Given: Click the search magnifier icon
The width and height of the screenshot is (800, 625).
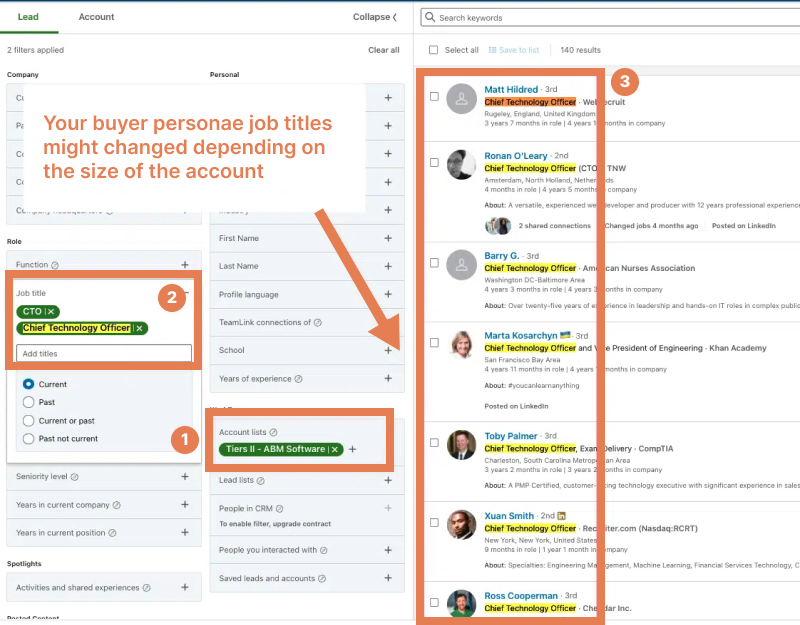Looking at the screenshot, I should coord(430,17).
